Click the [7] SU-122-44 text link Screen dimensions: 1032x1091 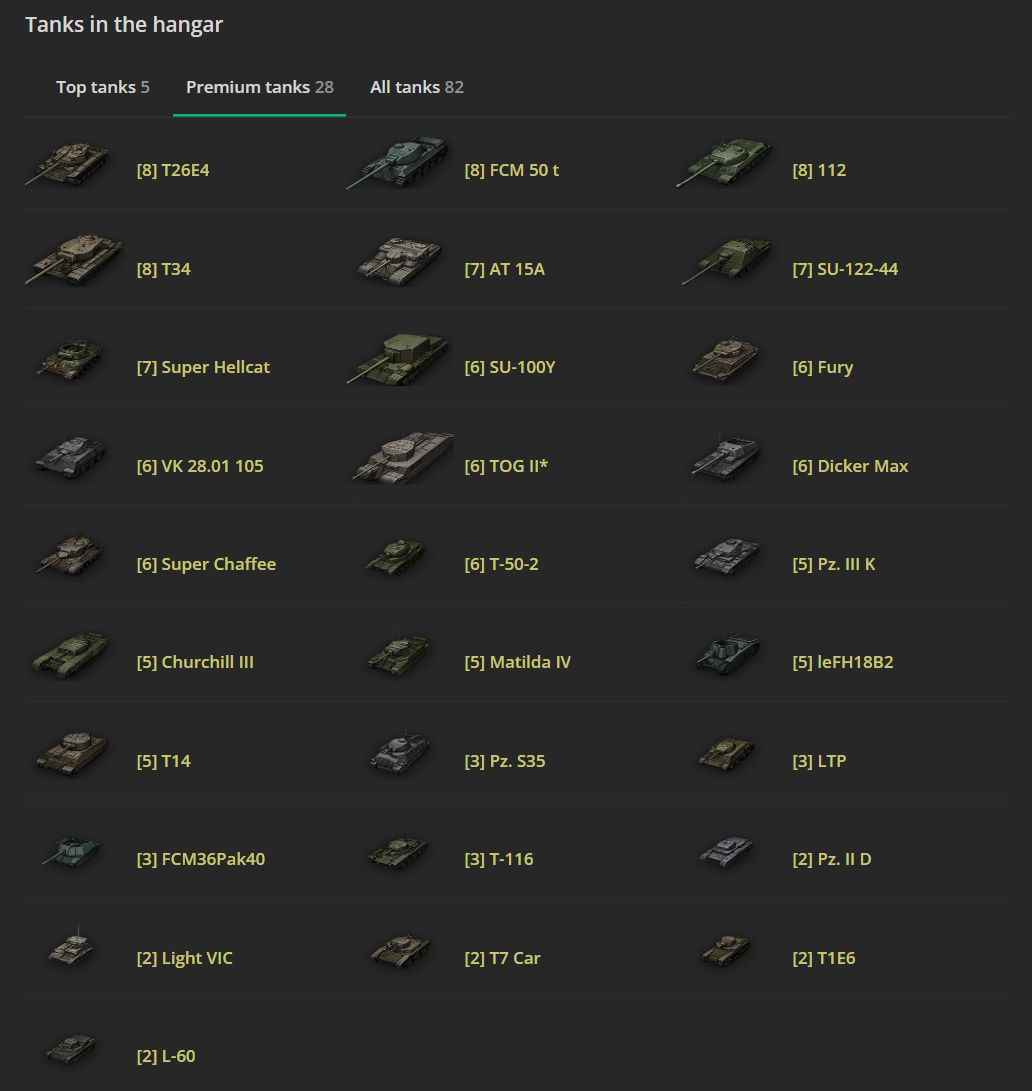pyautogui.click(x=845, y=269)
